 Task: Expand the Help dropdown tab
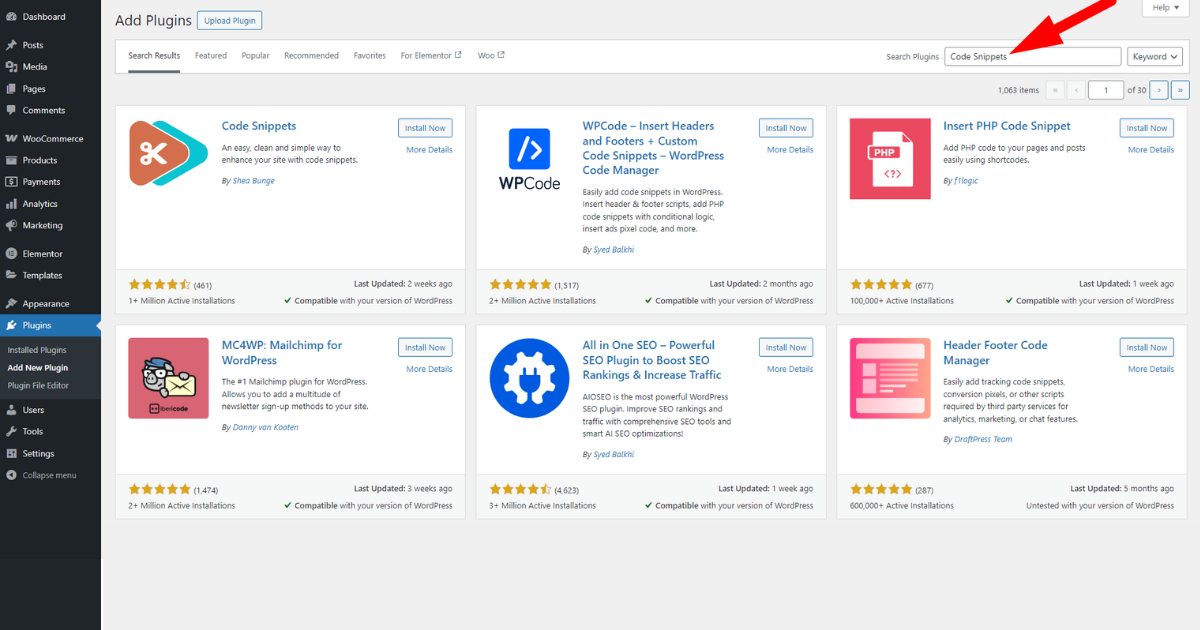(1166, 8)
